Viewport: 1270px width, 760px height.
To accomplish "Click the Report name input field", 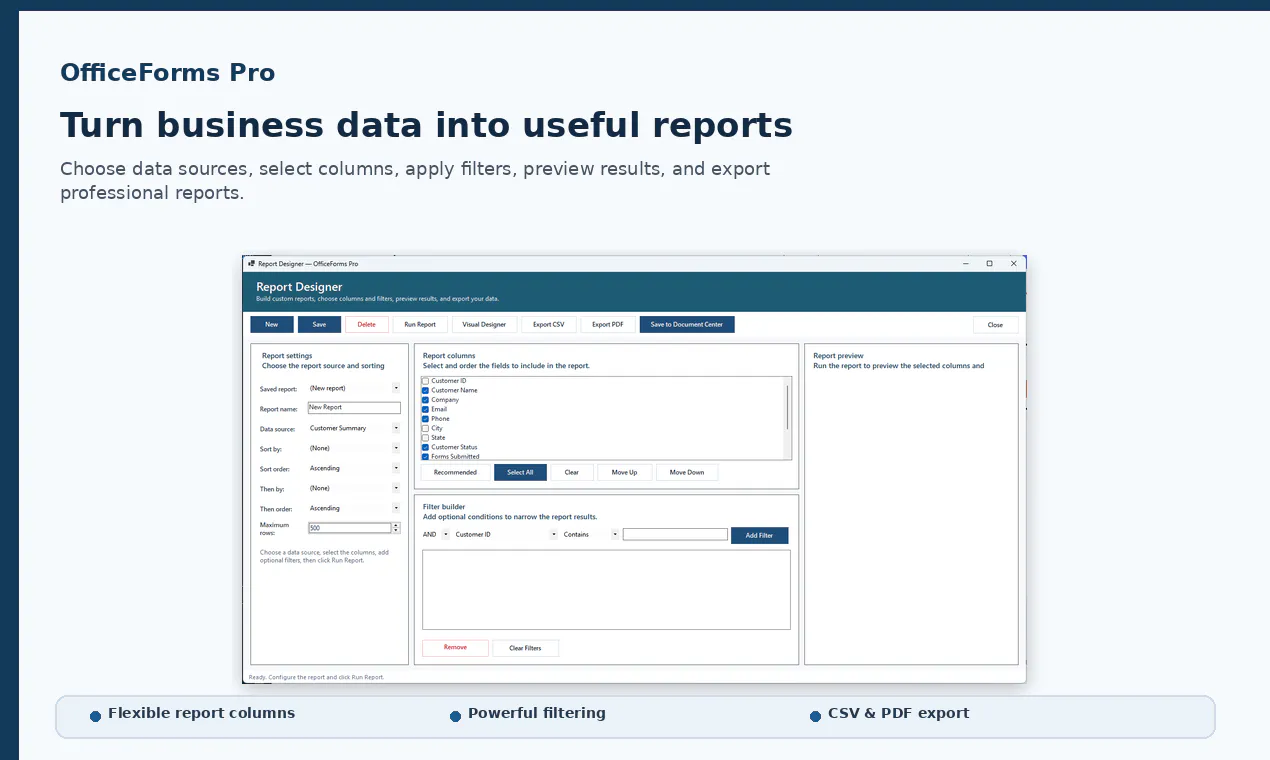I will tap(354, 408).
